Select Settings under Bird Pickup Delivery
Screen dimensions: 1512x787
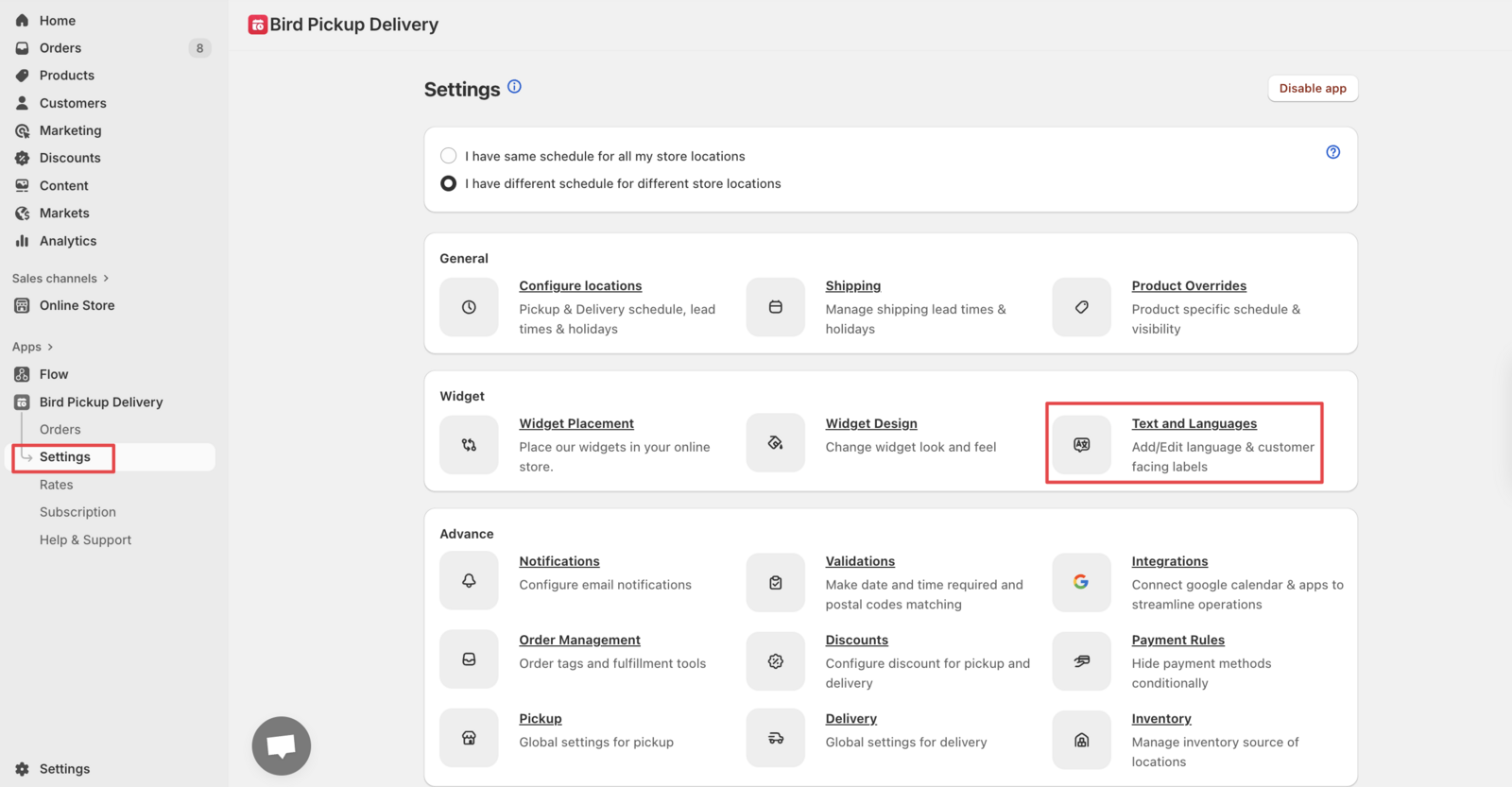coord(65,457)
